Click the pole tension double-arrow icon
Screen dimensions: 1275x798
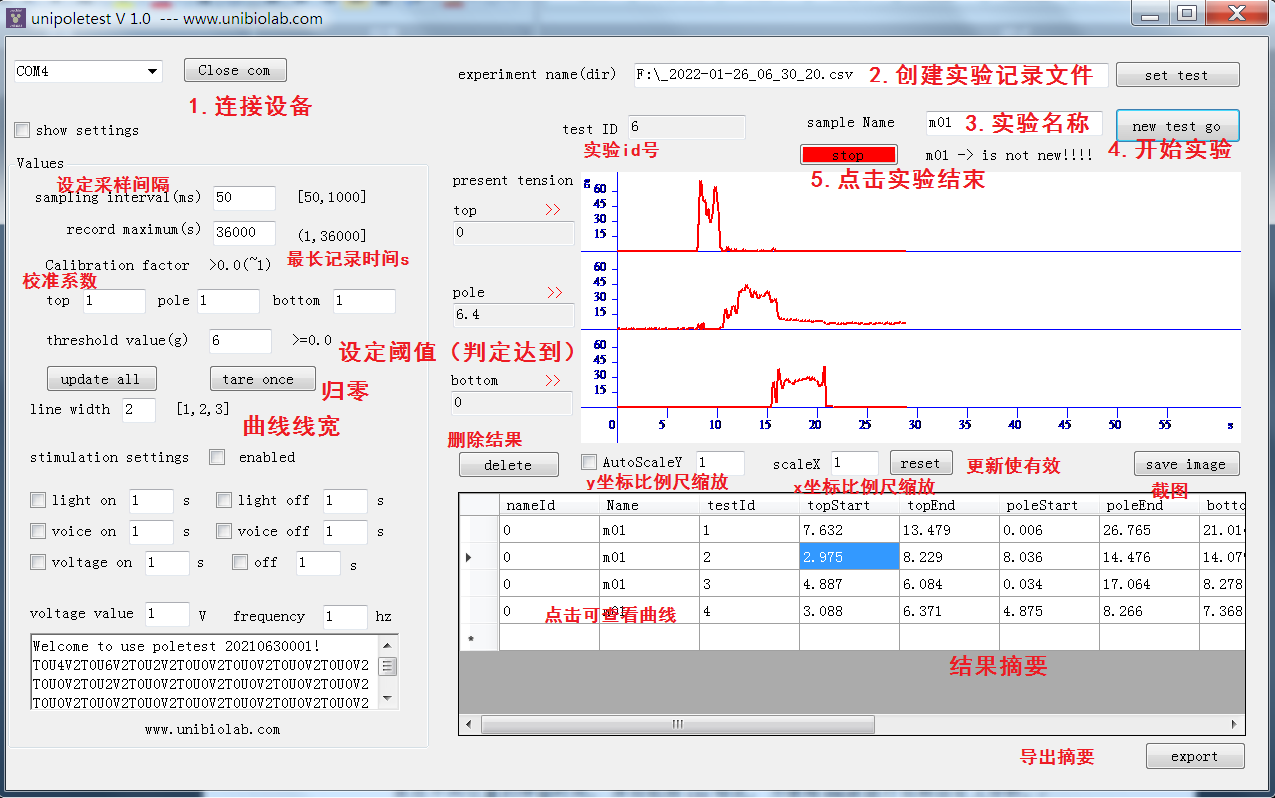(554, 293)
